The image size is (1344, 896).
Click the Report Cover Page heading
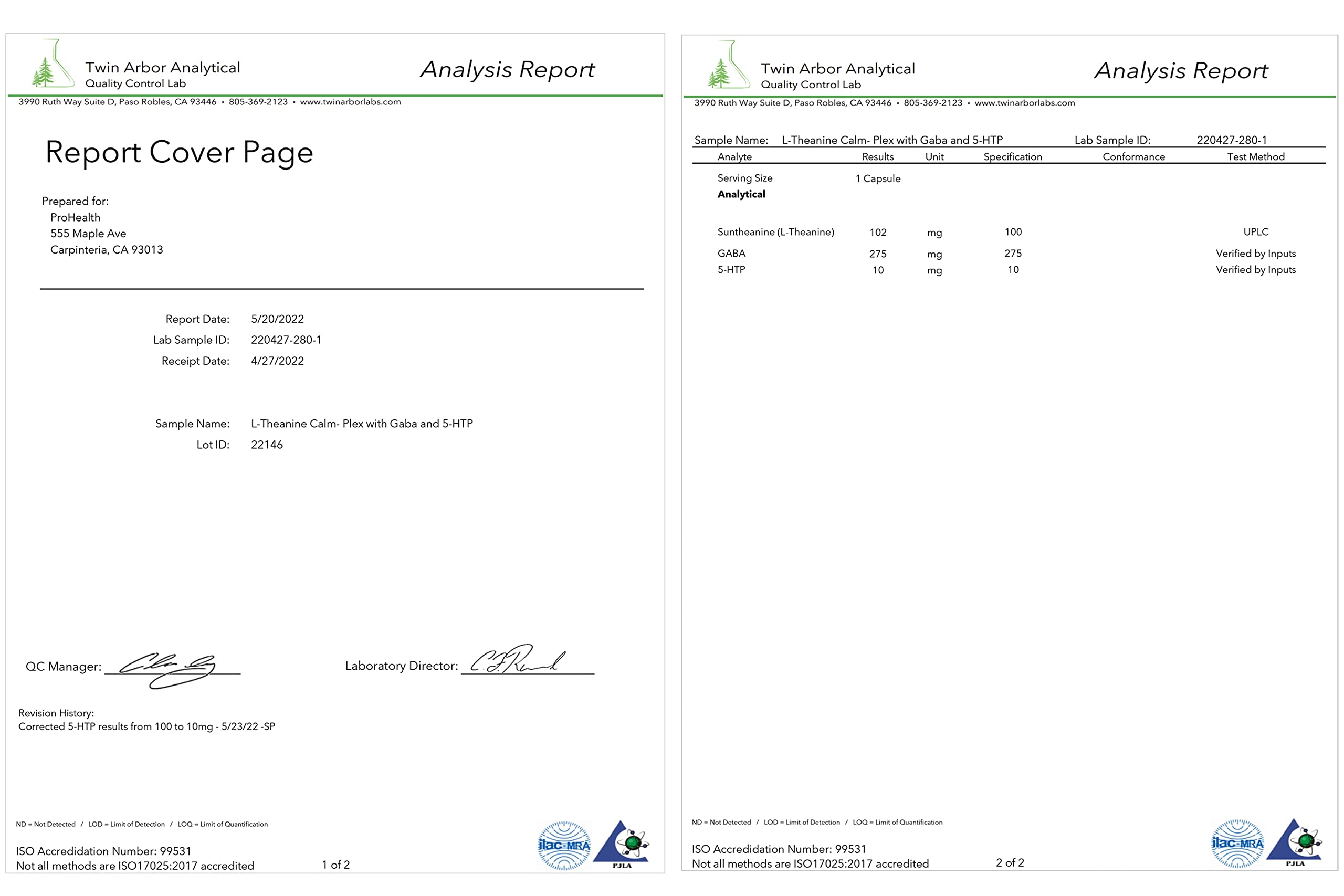coord(180,153)
